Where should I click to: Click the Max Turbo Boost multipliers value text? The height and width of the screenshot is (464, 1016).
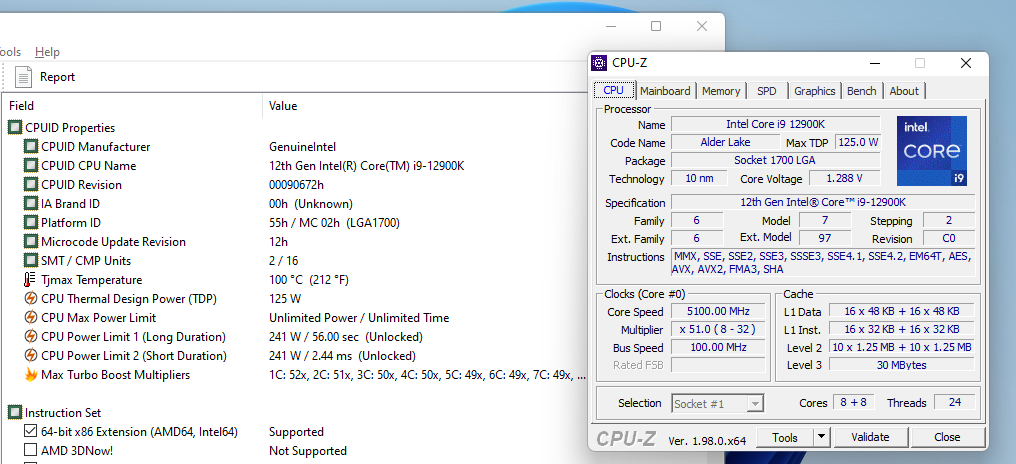(428, 375)
